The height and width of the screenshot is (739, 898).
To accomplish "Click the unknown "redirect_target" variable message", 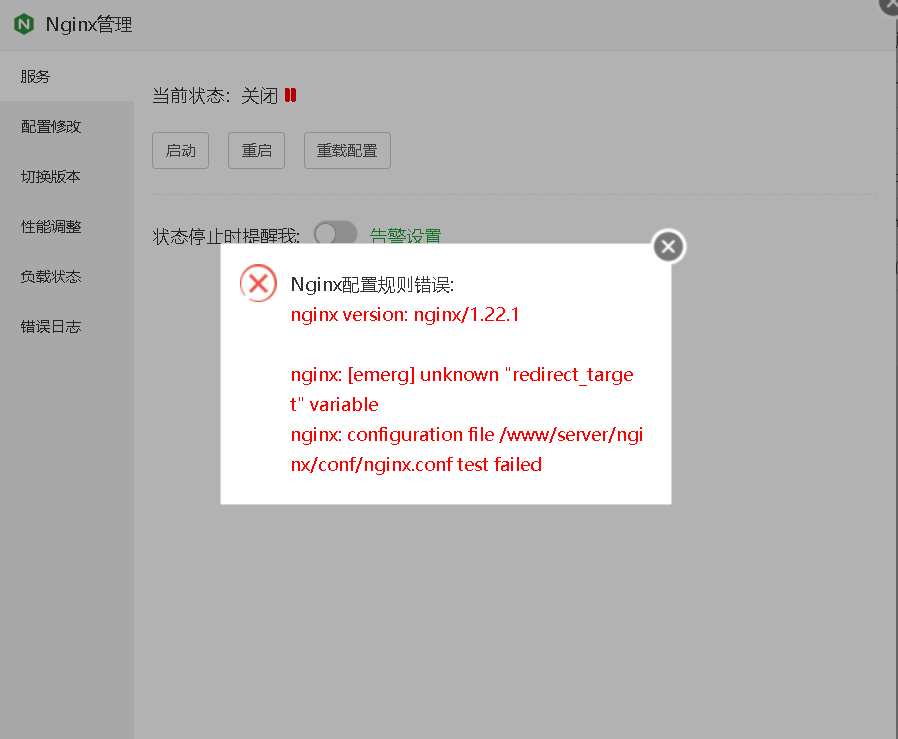I will (x=462, y=389).
